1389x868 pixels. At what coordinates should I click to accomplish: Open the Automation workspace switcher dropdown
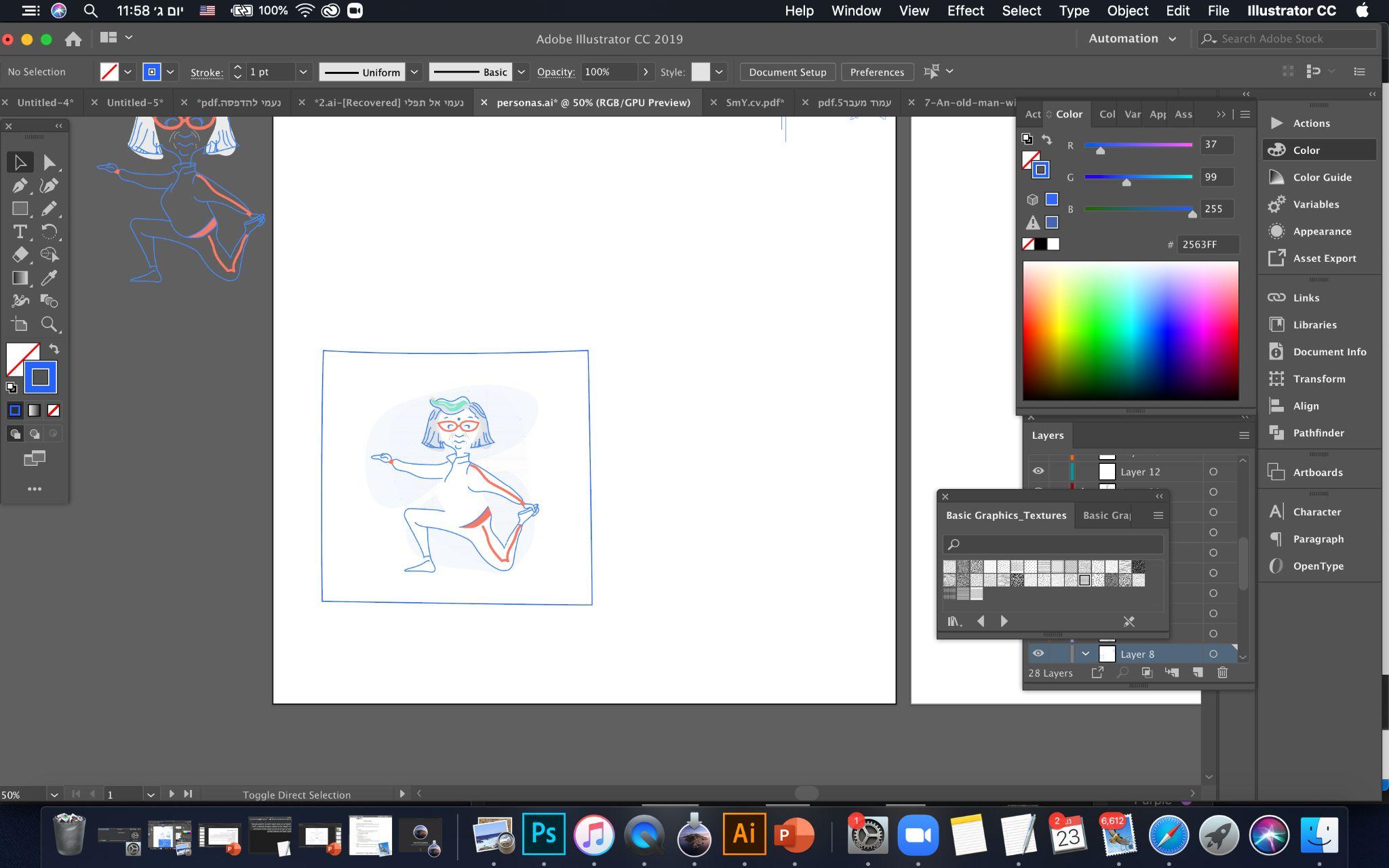[1132, 39]
